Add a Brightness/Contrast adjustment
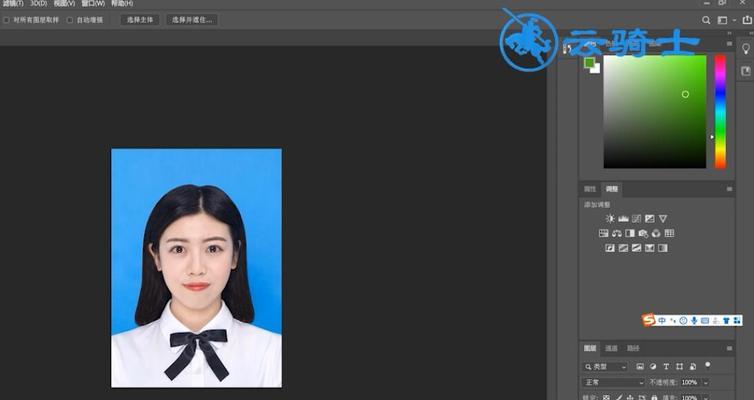Screen dimensions: 754x400 [x=610, y=219]
